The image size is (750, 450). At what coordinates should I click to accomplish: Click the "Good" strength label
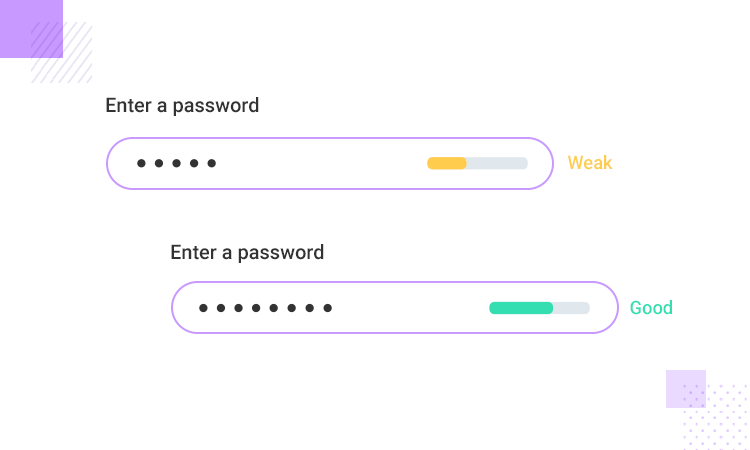tap(651, 307)
